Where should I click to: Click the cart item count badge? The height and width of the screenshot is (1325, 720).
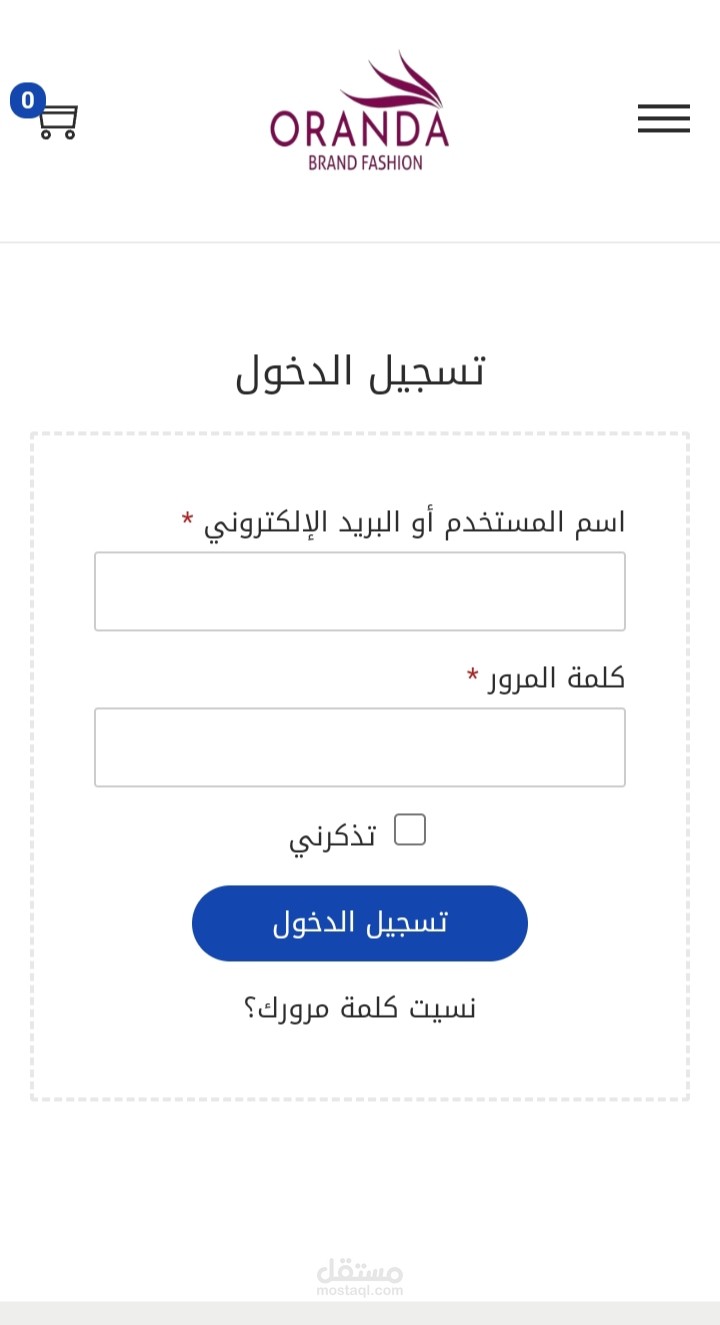(x=28, y=100)
